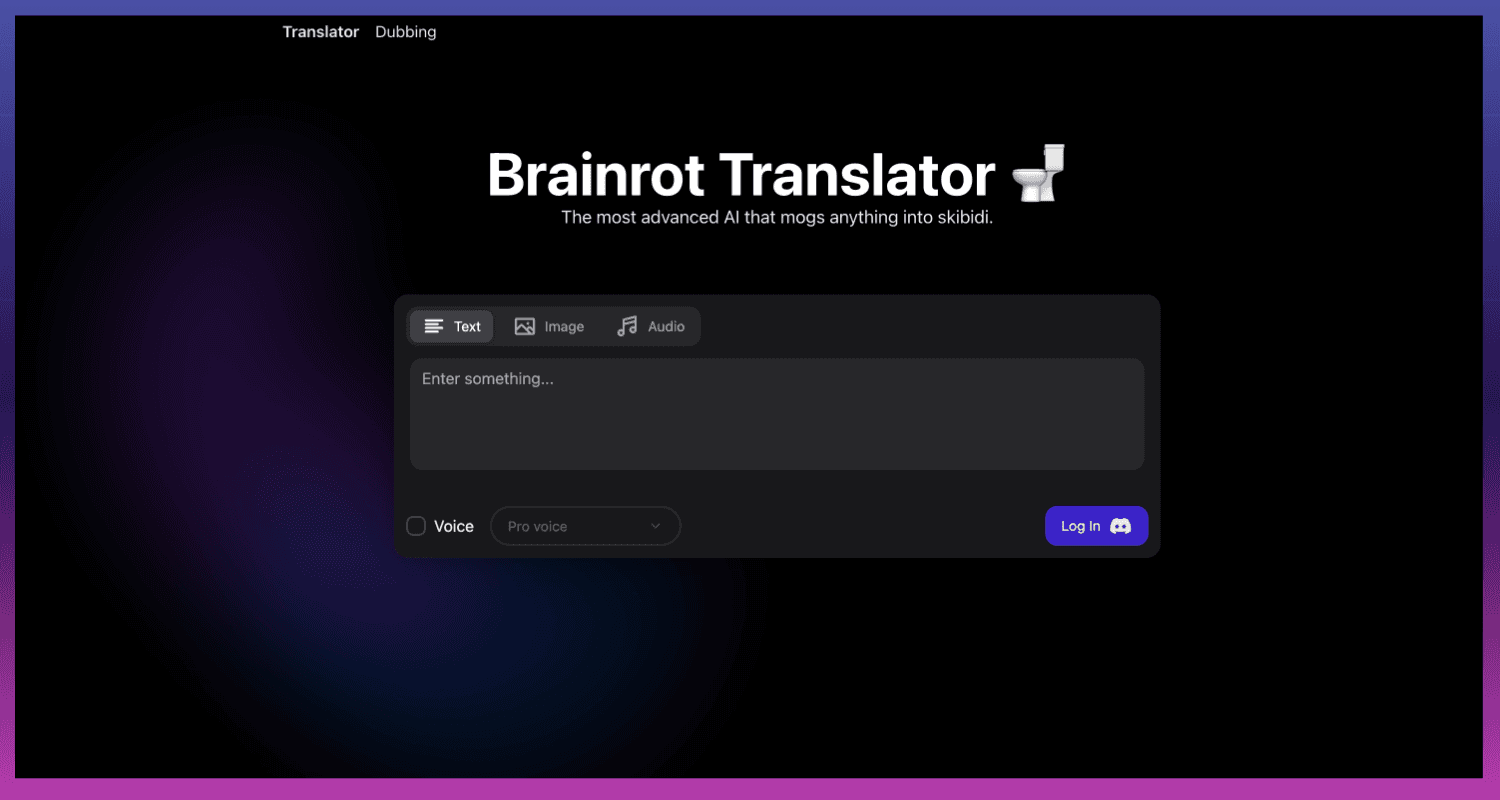This screenshot has height=800, width=1500.
Task: Click the Brainrot Translator heading
Action: pos(740,174)
